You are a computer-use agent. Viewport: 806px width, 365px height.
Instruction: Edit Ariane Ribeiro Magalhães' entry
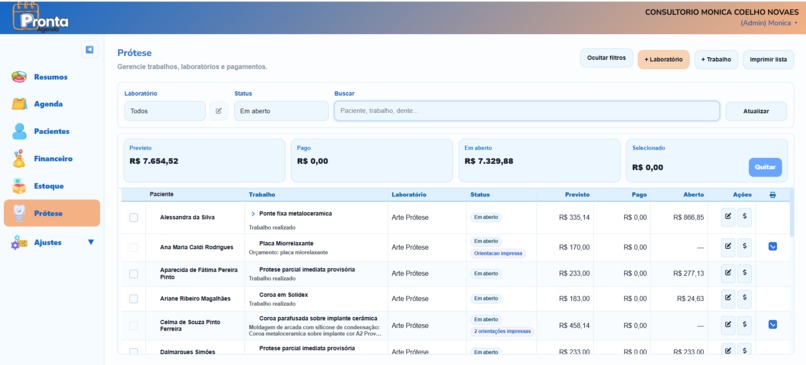[728, 298]
